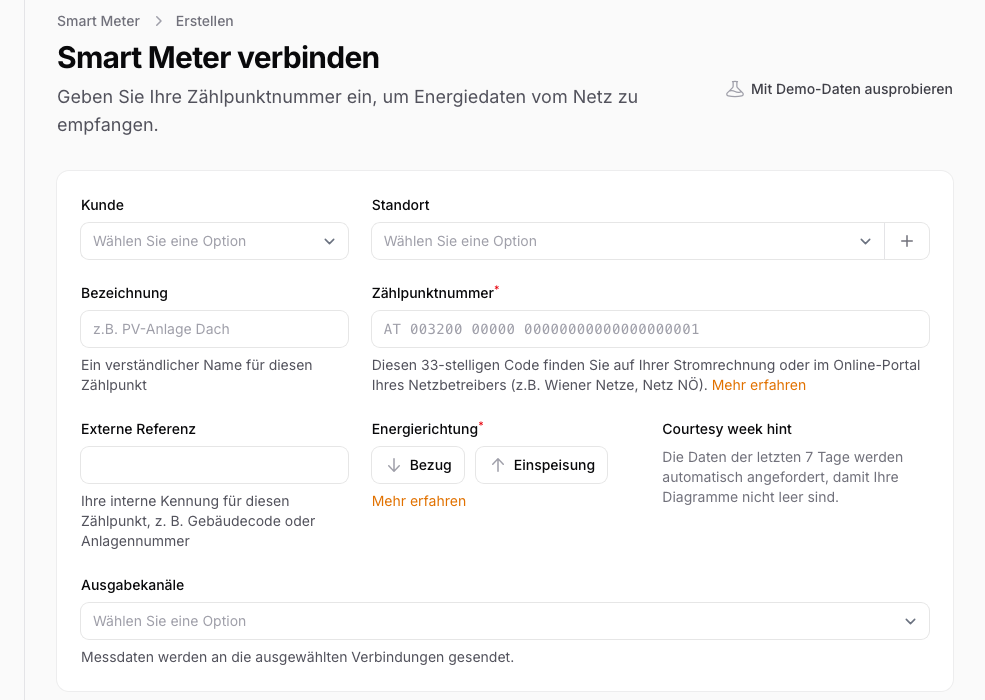The image size is (985, 700).
Task: Focus the Externe Referenz text box
Action: (x=214, y=465)
